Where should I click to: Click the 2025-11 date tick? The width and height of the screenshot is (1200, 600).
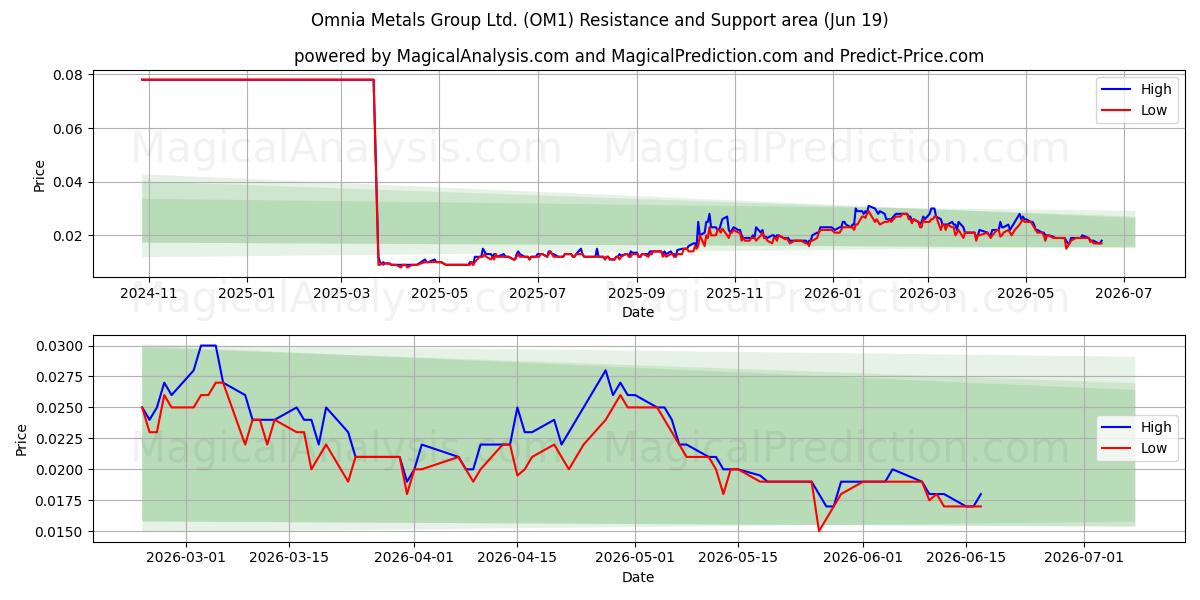[x=734, y=294]
